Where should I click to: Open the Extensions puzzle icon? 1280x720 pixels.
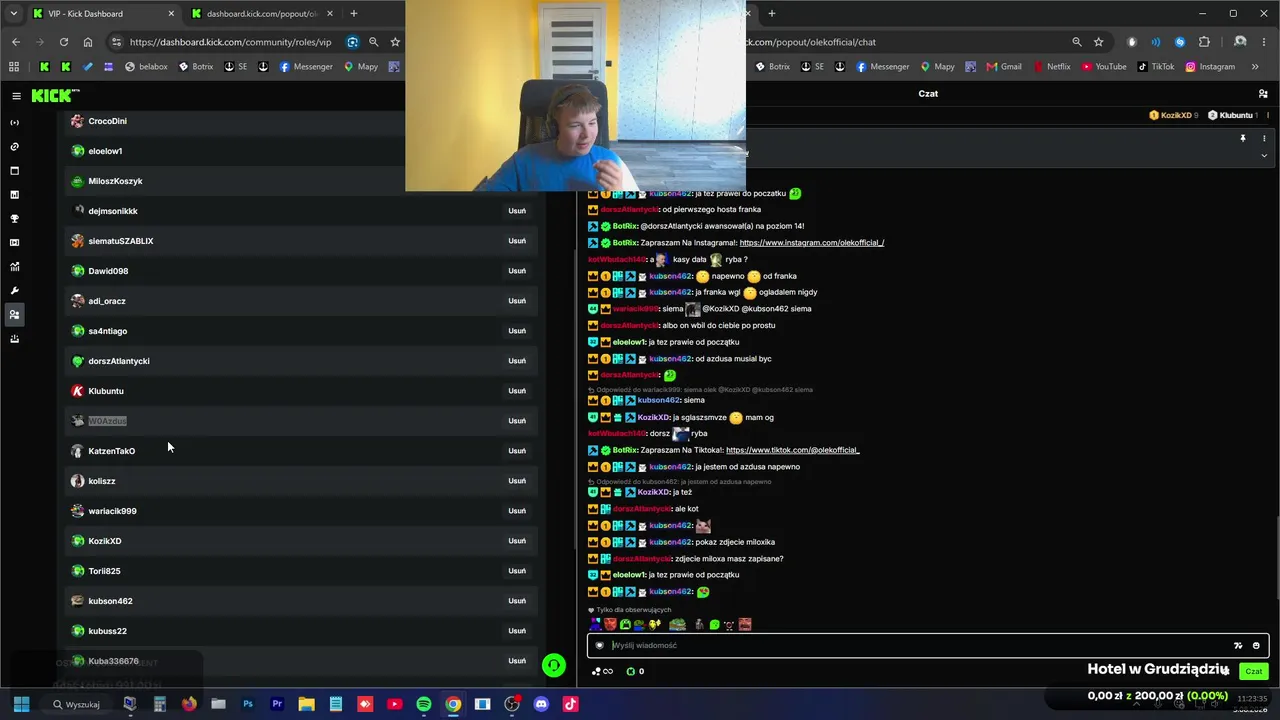[1204, 42]
